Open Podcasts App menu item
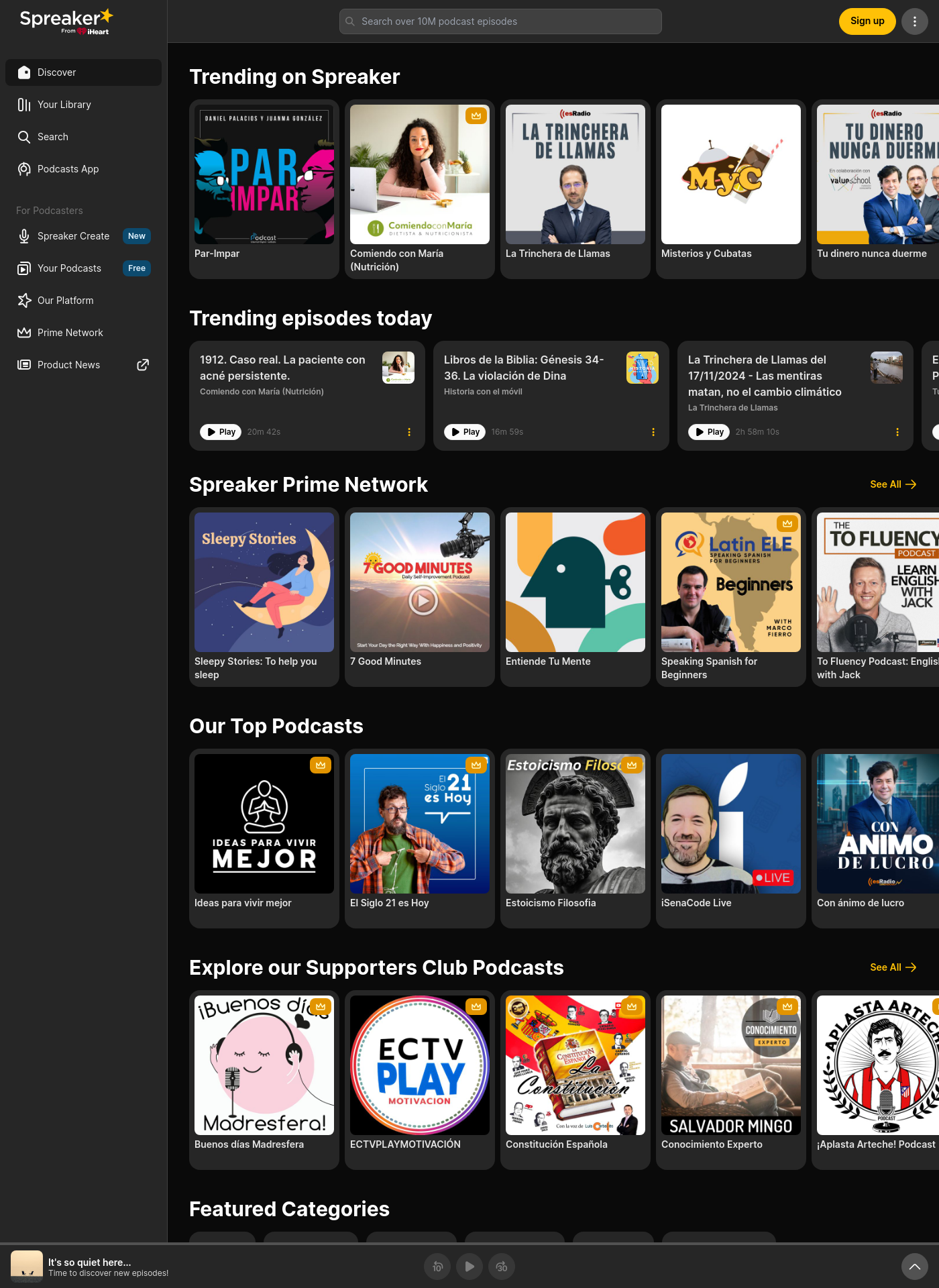Screen dimensions: 939x1288 [83, 169]
